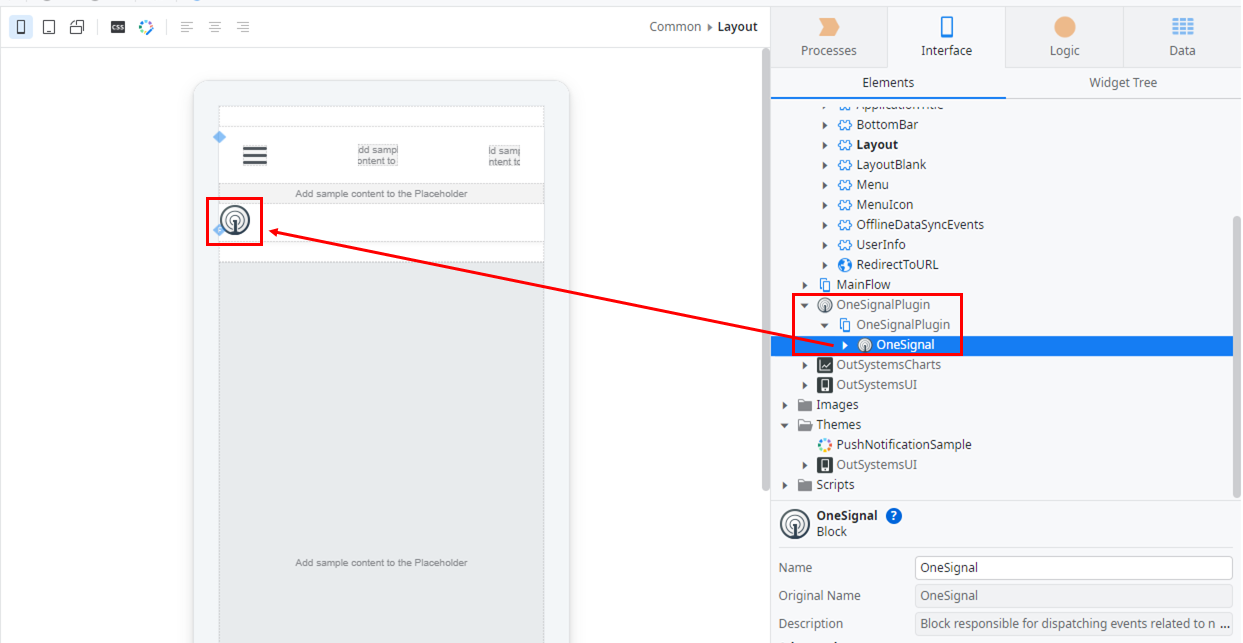
Task: Expand the Images folder
Action: 785,405
